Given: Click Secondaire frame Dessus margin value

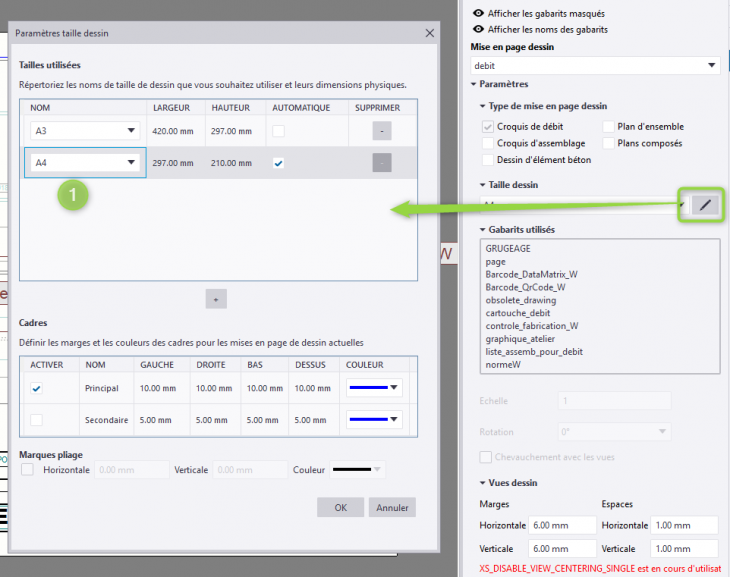Looking at the screenshot, I should click(310, 420).
